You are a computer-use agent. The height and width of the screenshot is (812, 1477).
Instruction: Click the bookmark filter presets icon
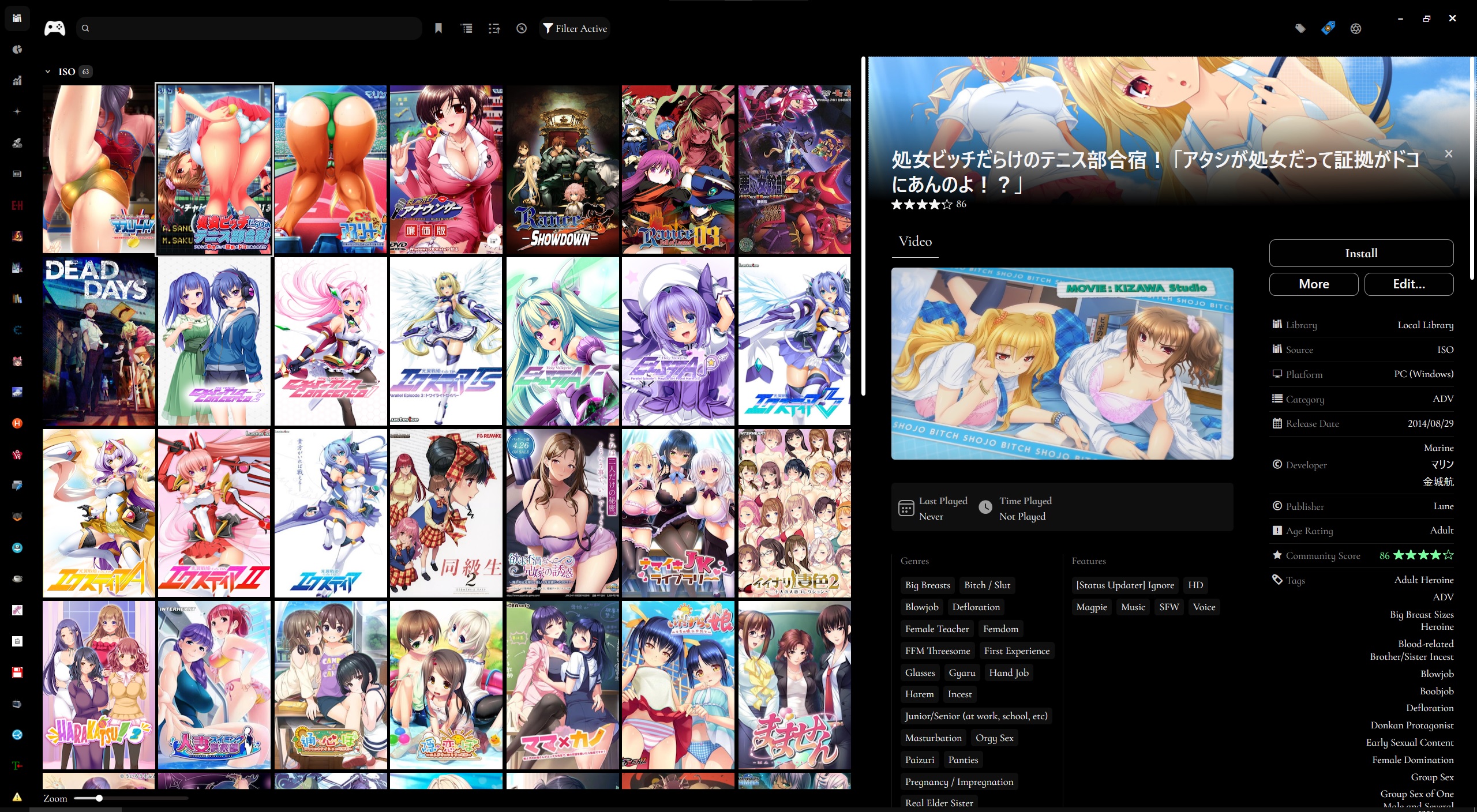pyautogui.click(x=438, y=28)
